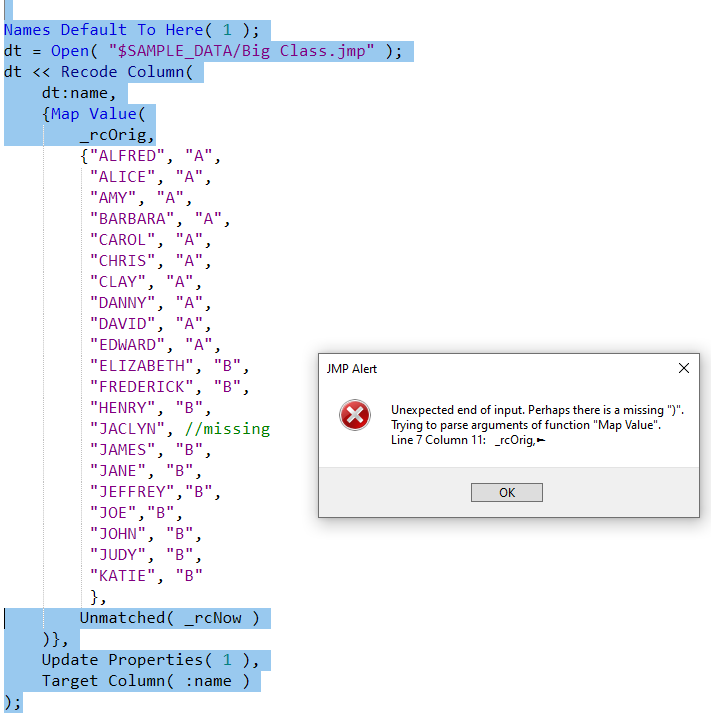Image resolution: width=711 pixels, height=720 pixels.
Task: Click the "HENRY", "B" entry
Action: (150, 408)
